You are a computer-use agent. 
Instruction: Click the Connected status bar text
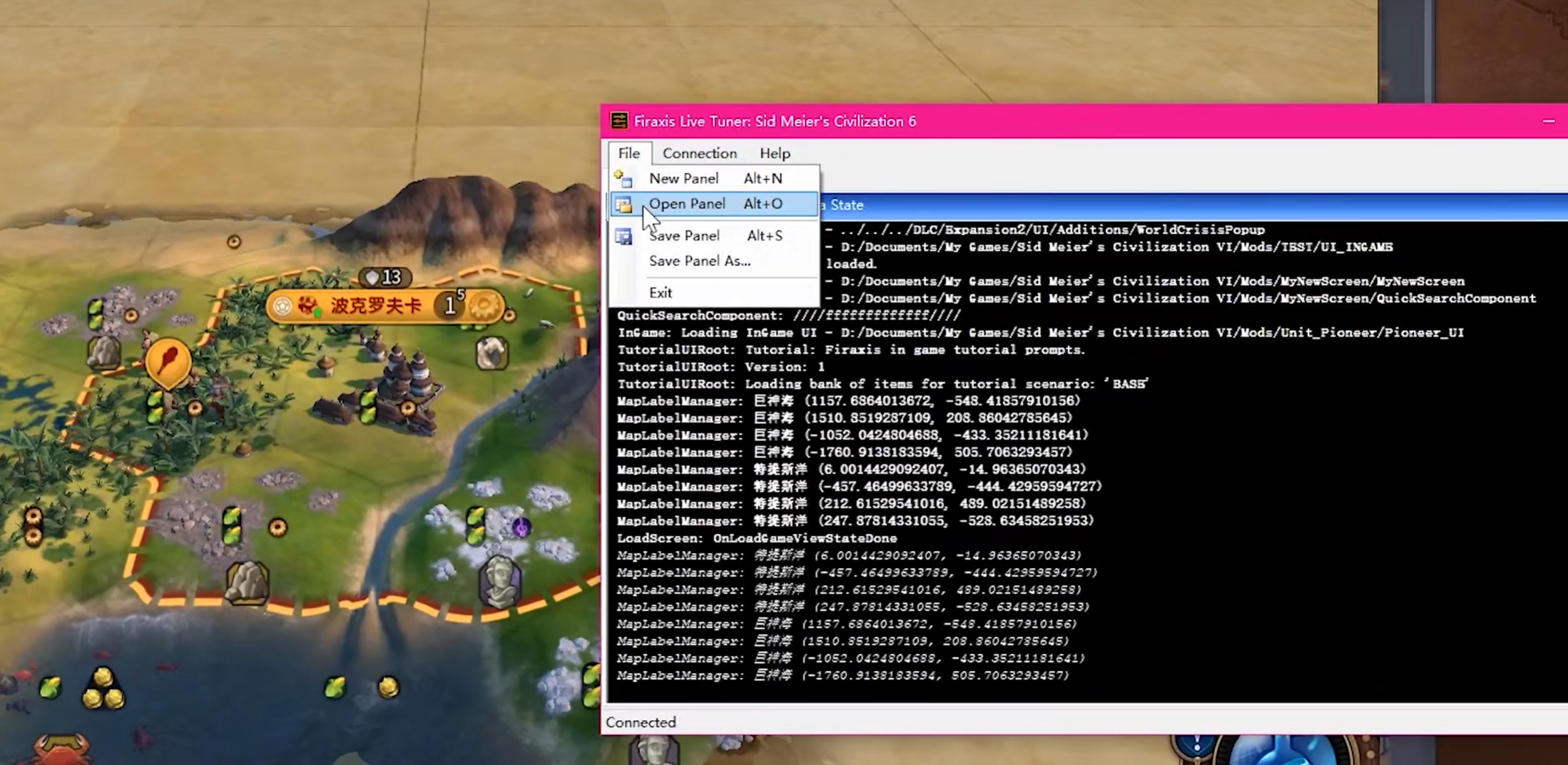(641, 722)
